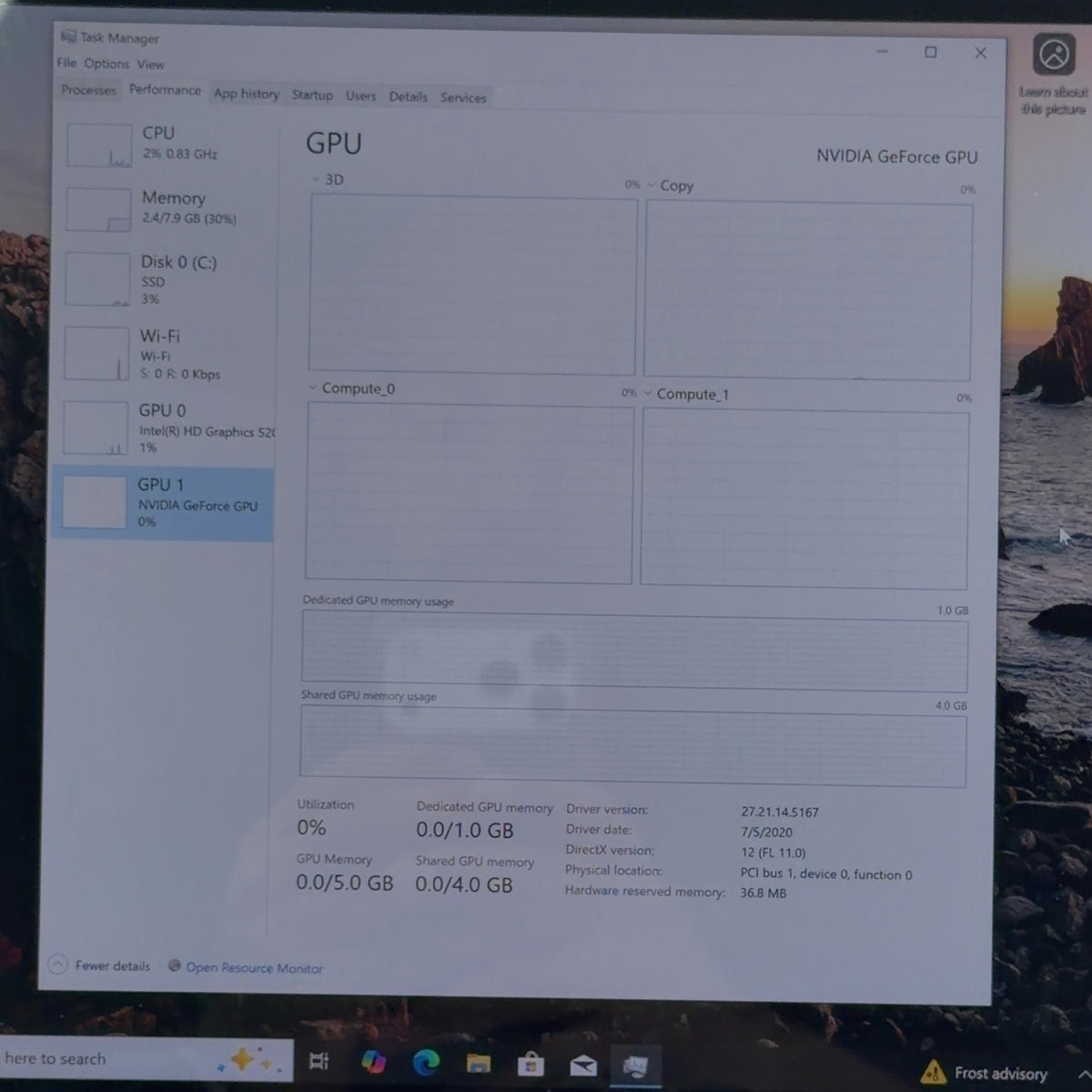Screen dimensions: 1092x1092
Task: Open Microsoft Store from the taskbar
Action: 530,1064
